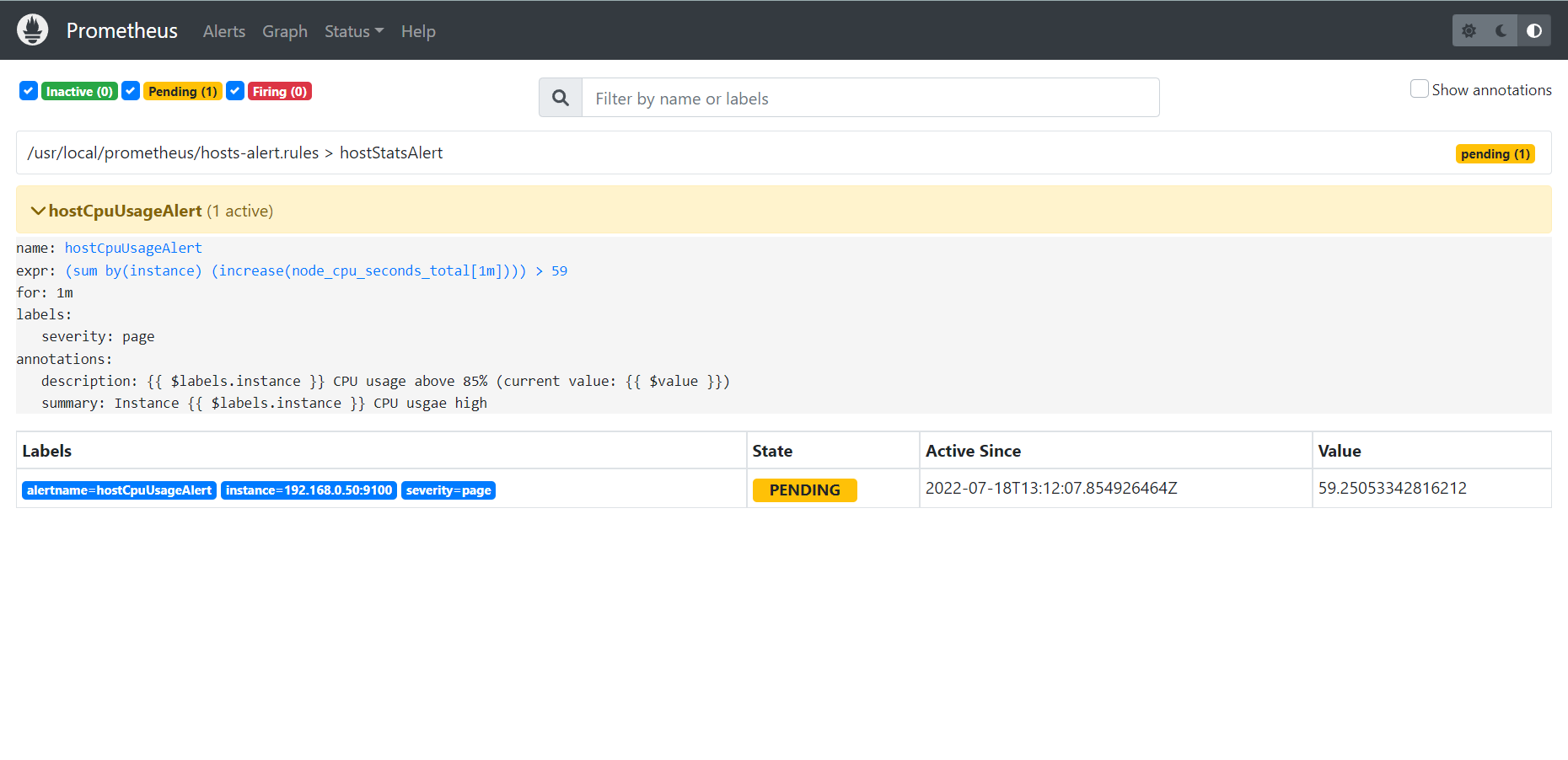This screenshot has height=760, width=1568.
Task: Collapse the hostCpuUsageAlert rule chevron
Action: [x=38, y=211]
